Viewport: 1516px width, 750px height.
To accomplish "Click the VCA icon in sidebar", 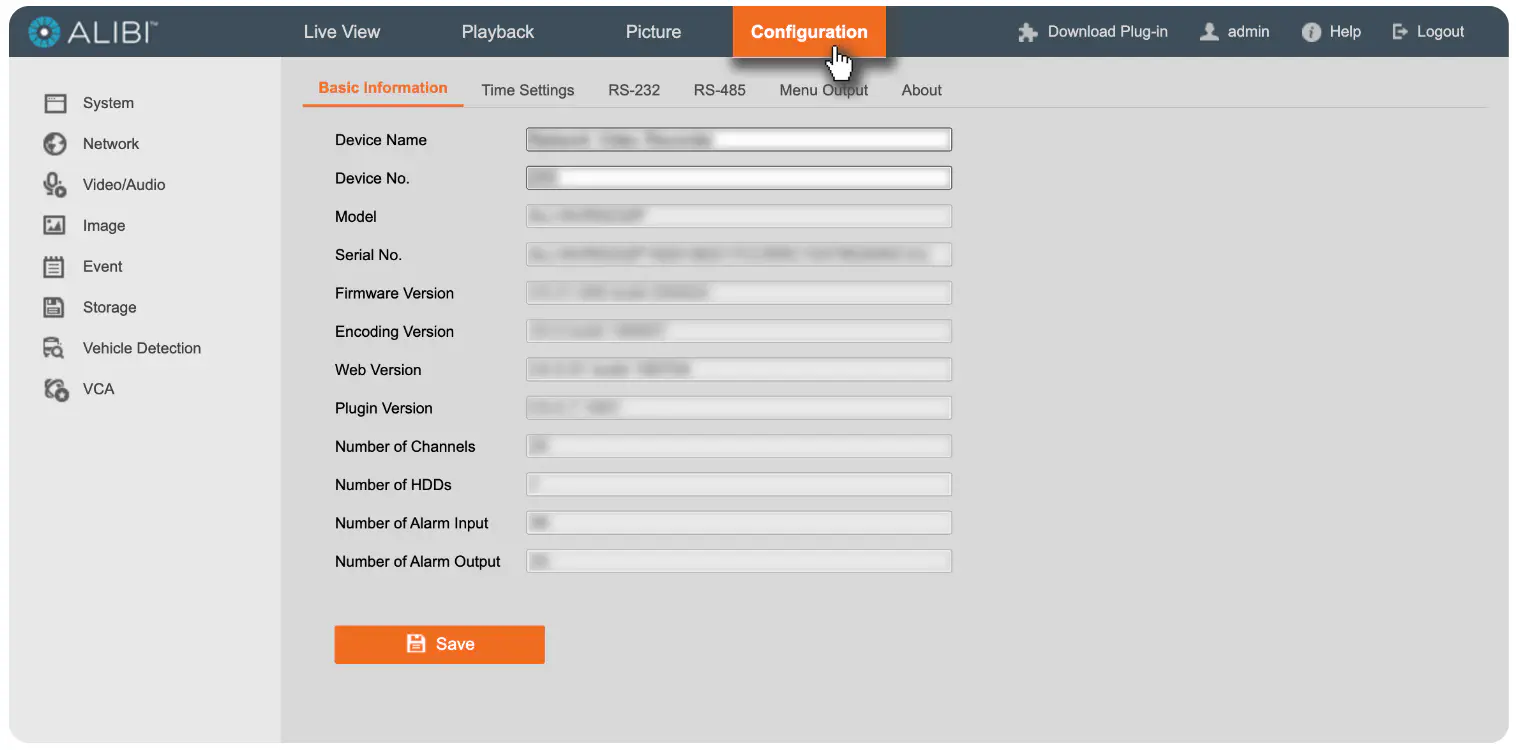I will point(56,390).
